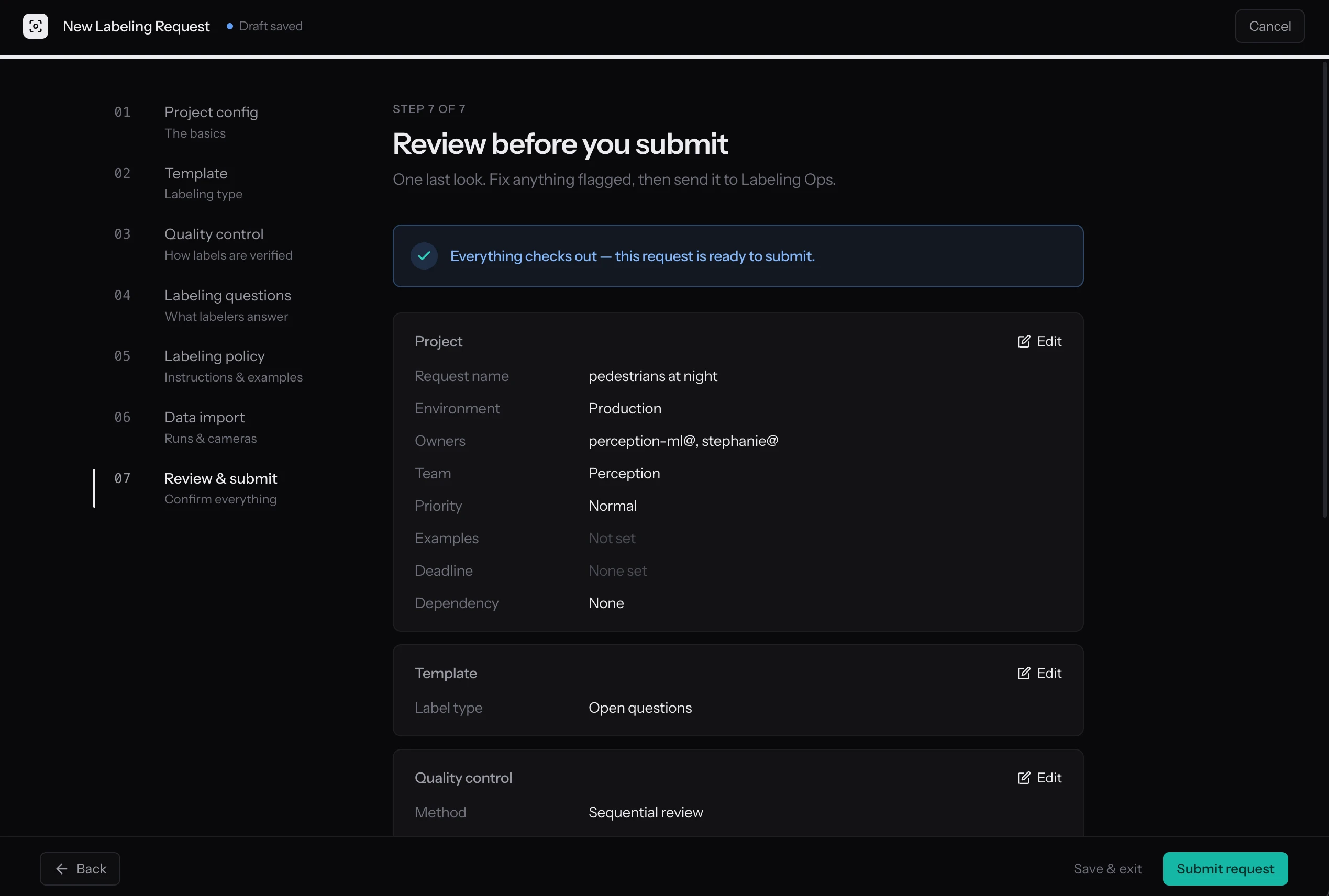The image size is (1329, 896).
Task: Click the Priority value 'Normal'
Action: (612, 506)
